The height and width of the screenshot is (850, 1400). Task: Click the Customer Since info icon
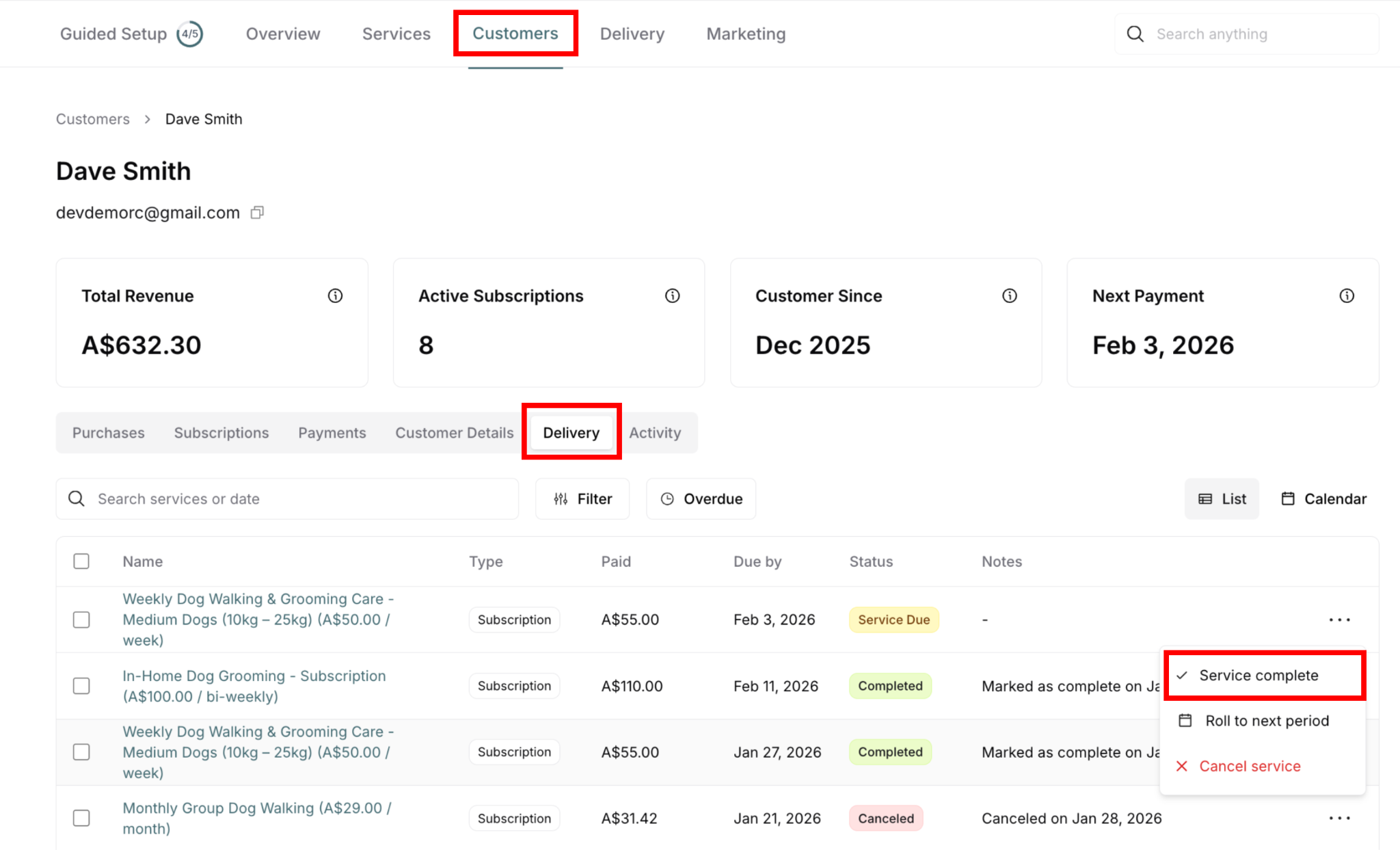tap(1009, 295)
